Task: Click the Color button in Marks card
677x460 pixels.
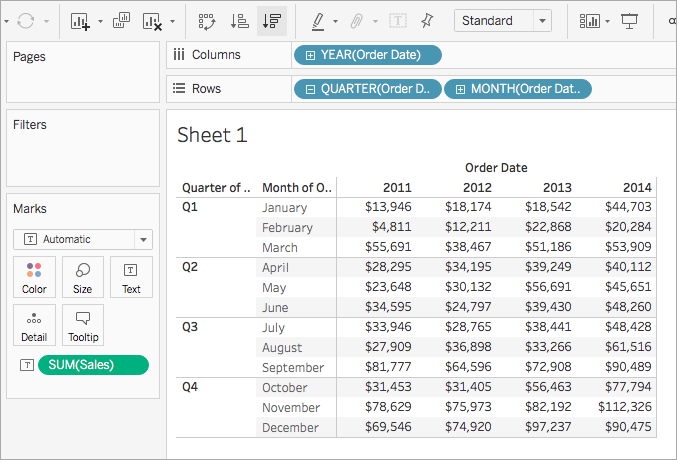Action: click(34, 277)
